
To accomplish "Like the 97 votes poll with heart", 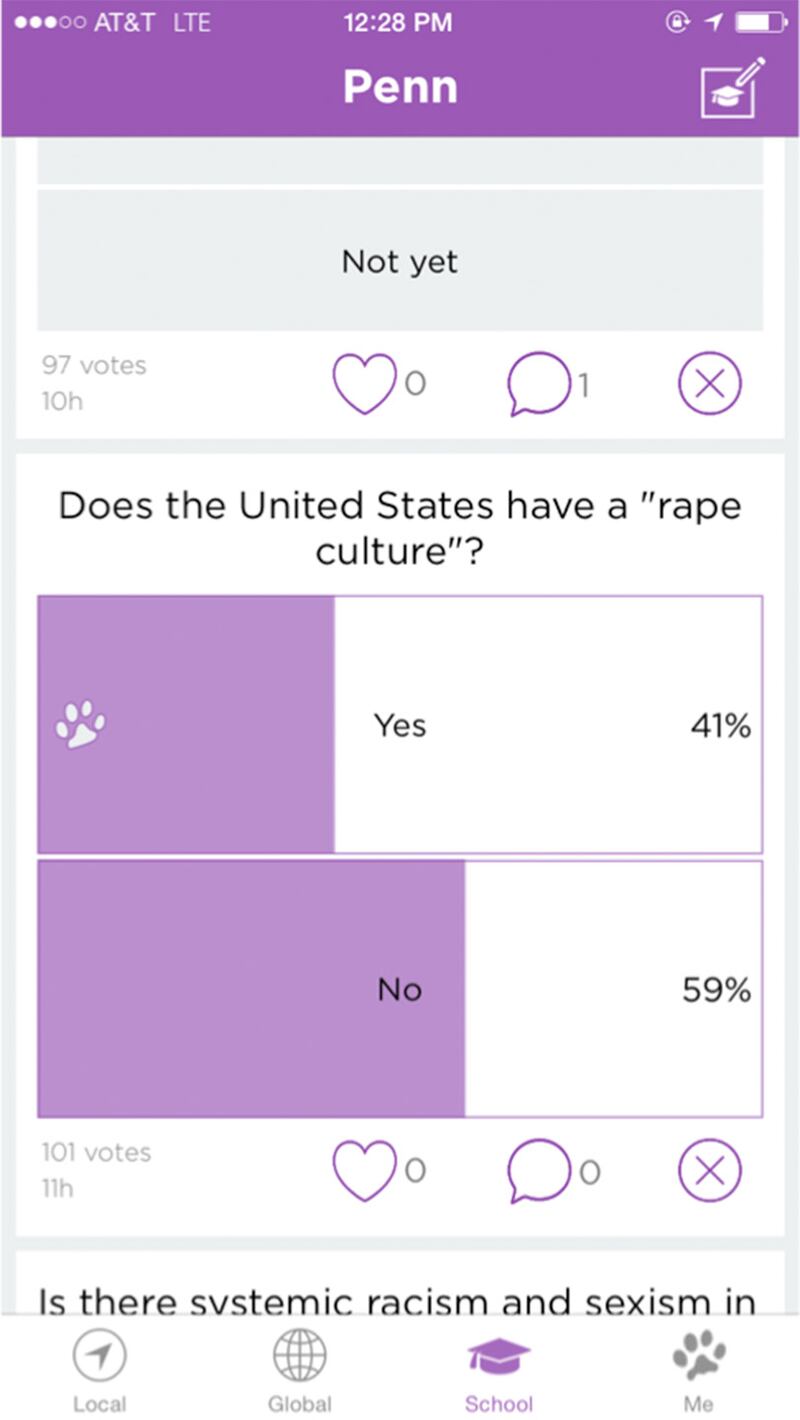I will tap(364, 383).
